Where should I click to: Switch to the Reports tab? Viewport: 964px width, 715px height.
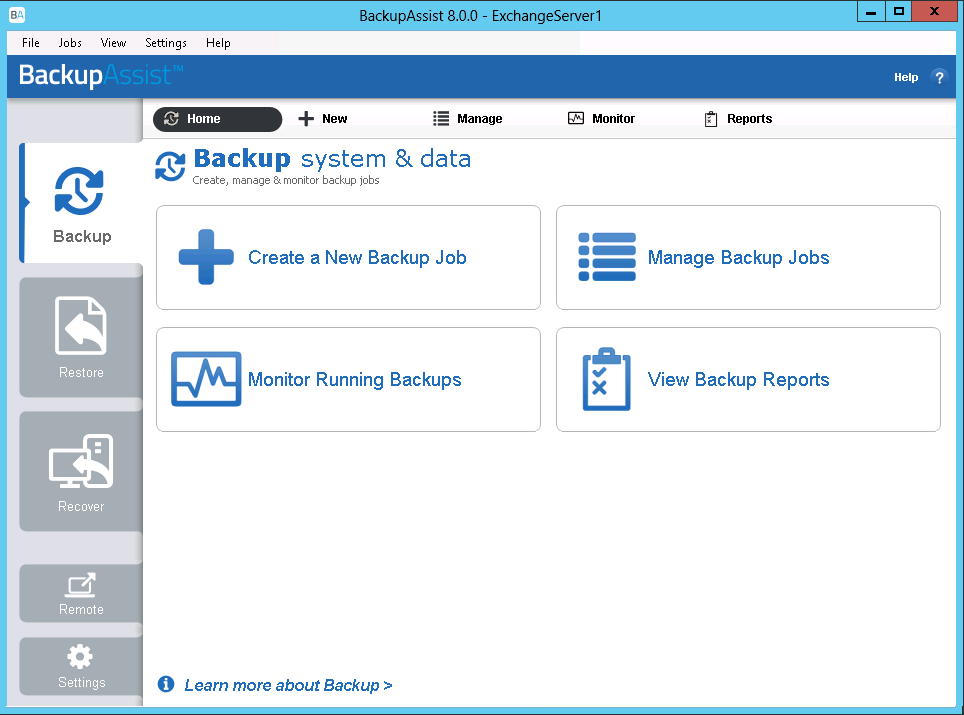pyautogui.click(x=738, y=119)
